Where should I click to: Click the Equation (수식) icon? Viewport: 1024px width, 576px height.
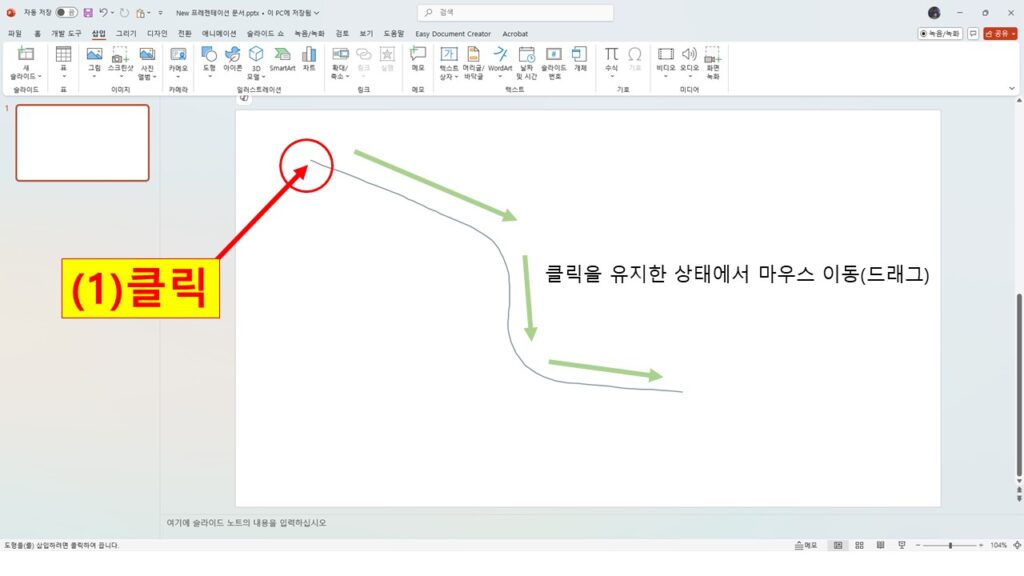(x=611, y=54)
